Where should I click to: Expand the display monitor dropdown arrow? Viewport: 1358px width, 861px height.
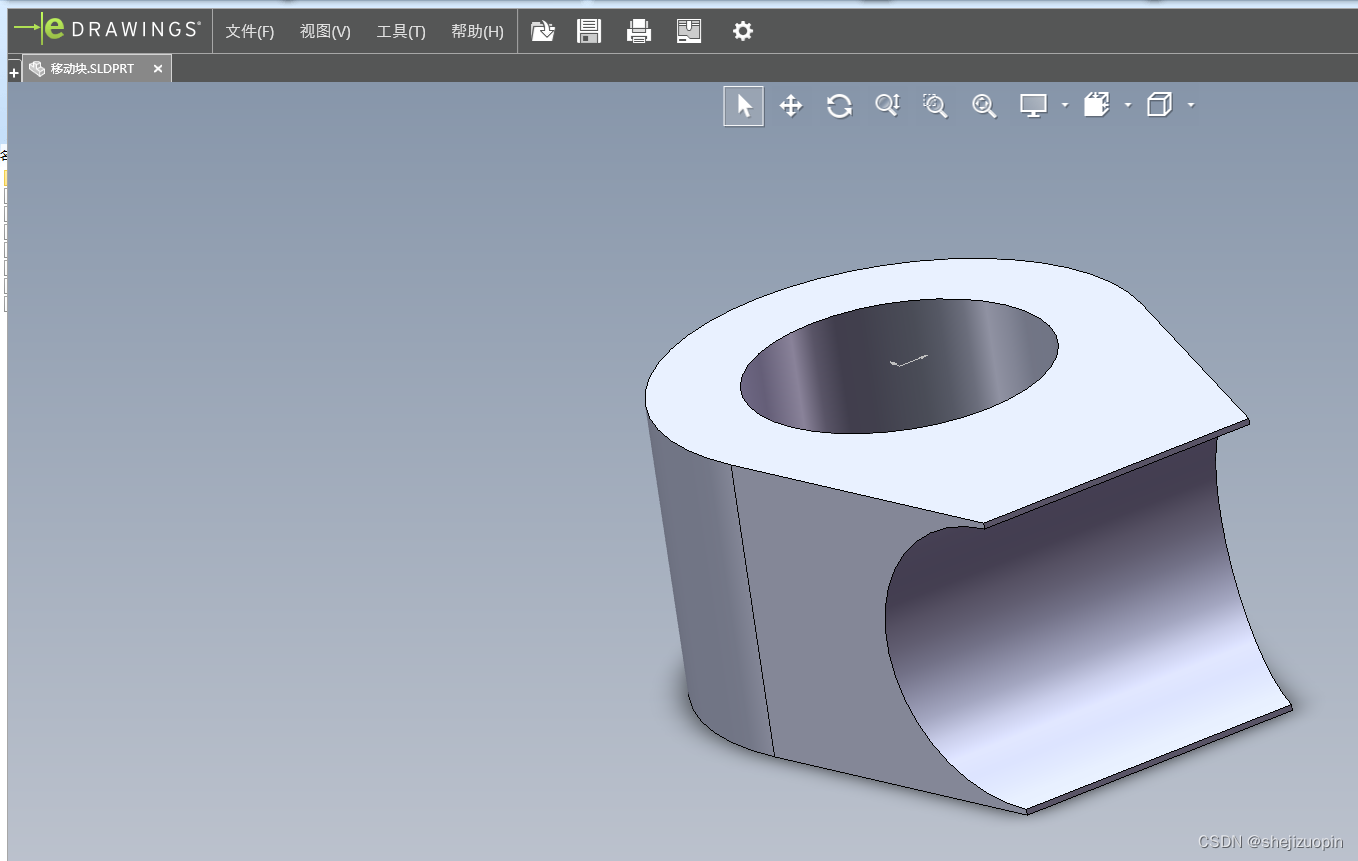1065,105
